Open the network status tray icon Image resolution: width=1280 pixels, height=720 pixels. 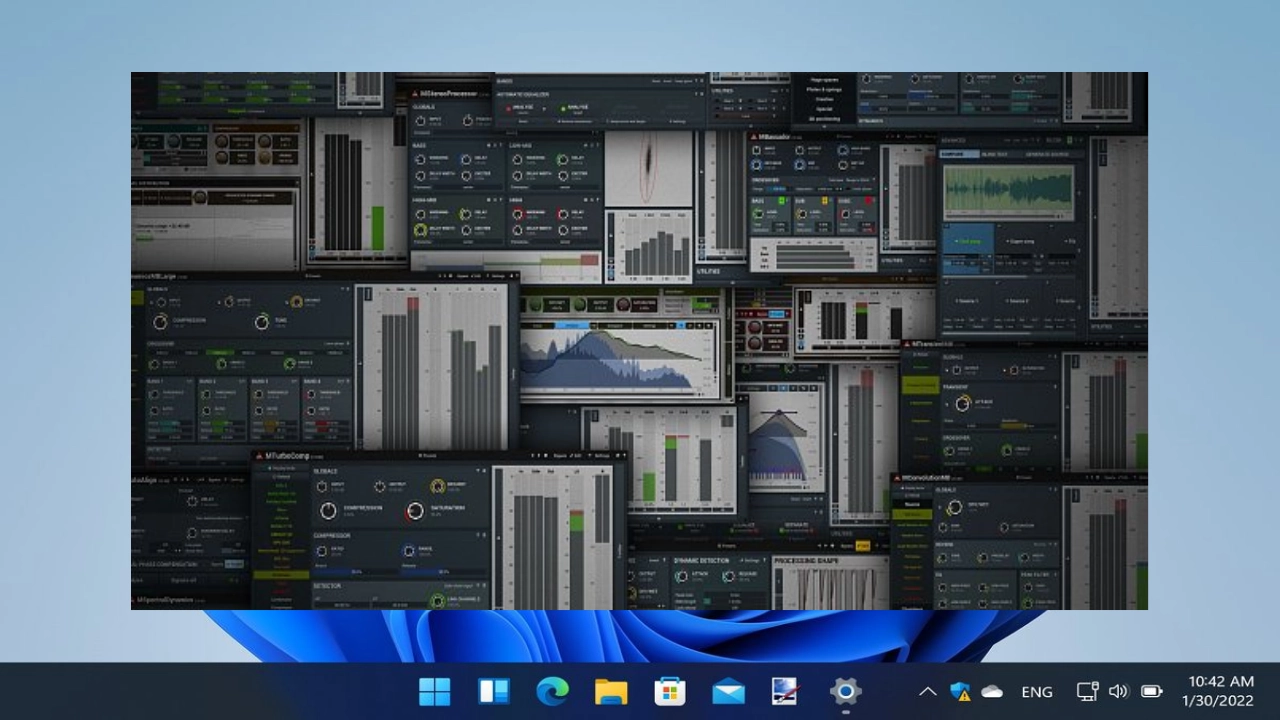[x=1087, y=691]
